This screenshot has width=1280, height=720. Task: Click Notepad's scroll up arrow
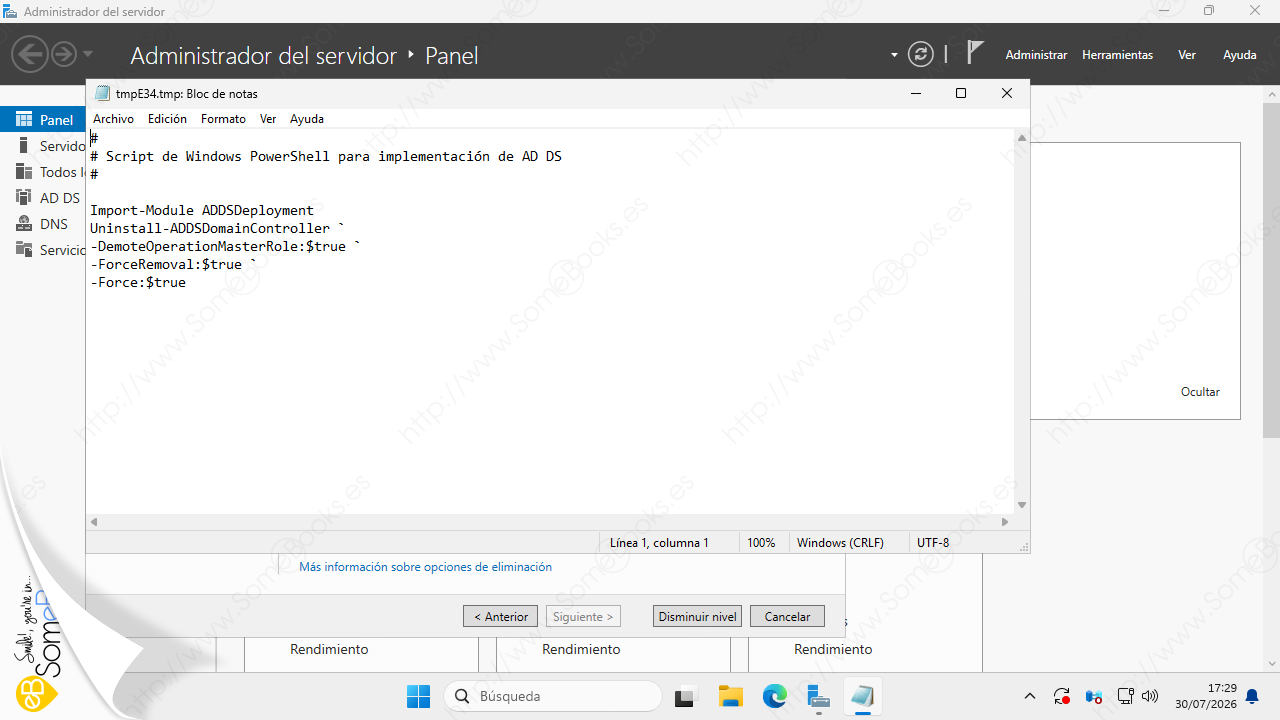[x=1021, y=138]
